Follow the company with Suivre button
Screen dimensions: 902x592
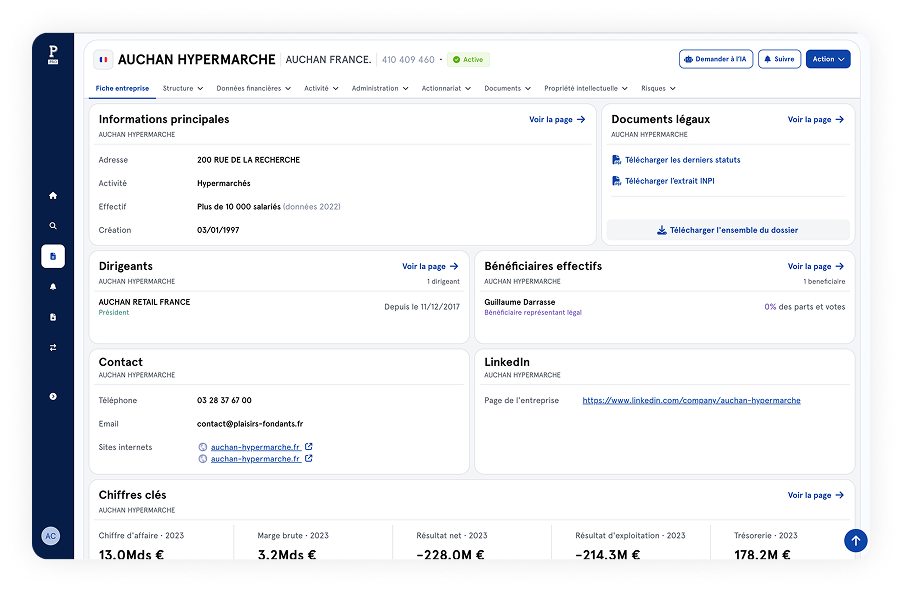coord(779,59)
